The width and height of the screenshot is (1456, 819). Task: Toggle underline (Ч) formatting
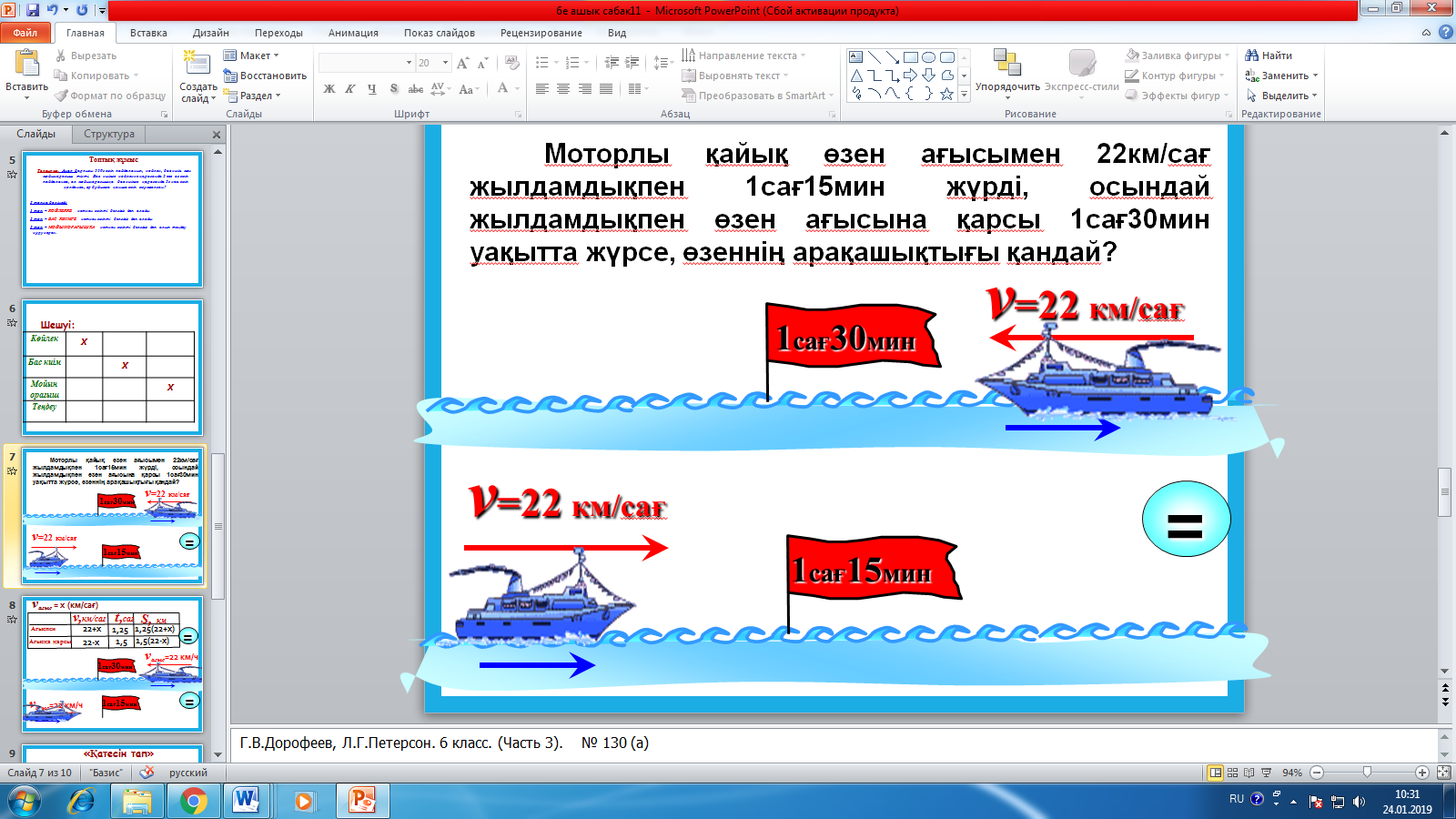[372, 89]
